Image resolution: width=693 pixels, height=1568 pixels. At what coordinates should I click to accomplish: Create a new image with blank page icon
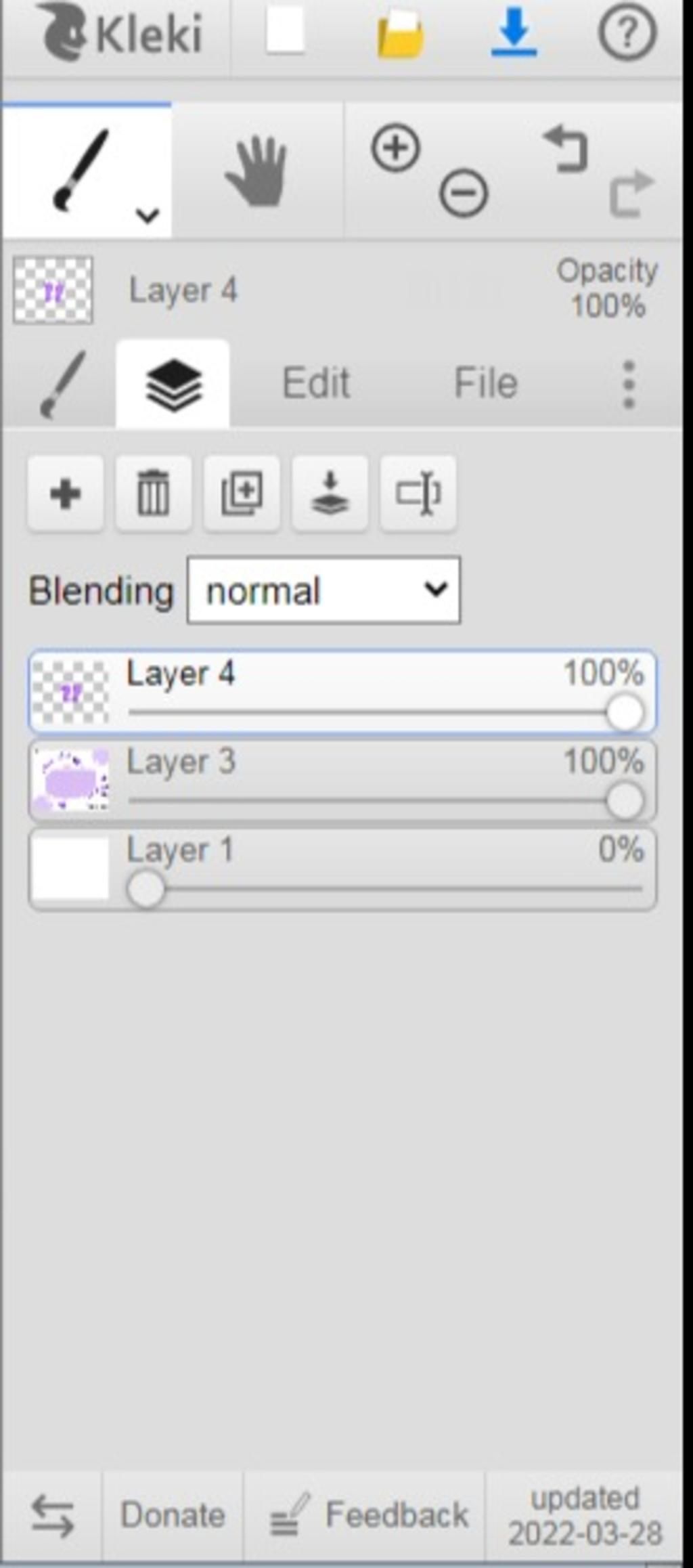pos(285,32)
